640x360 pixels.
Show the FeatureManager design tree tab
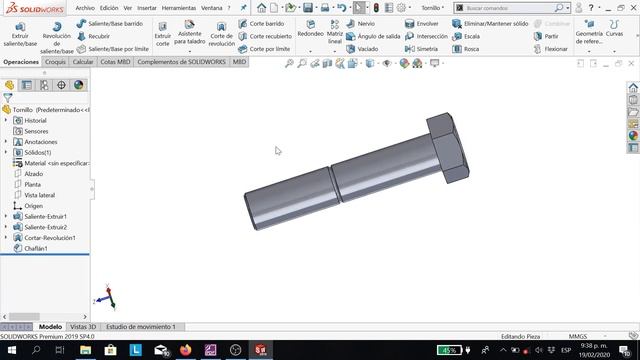9,85
